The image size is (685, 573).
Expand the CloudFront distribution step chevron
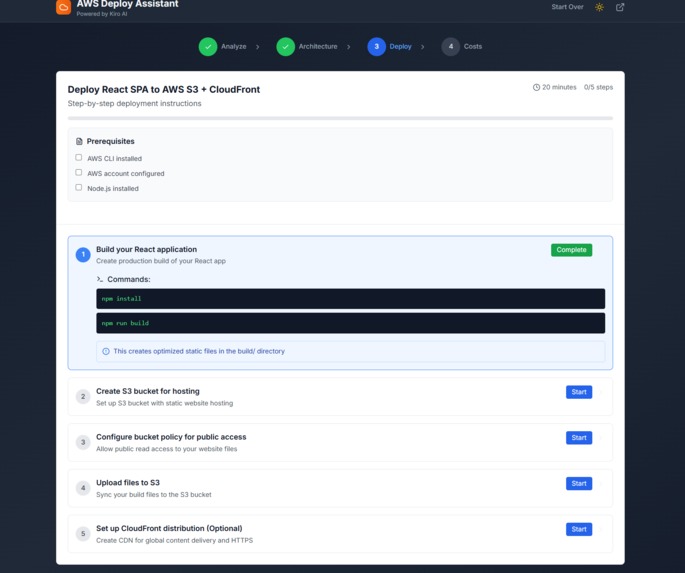(x=602, y=529)
